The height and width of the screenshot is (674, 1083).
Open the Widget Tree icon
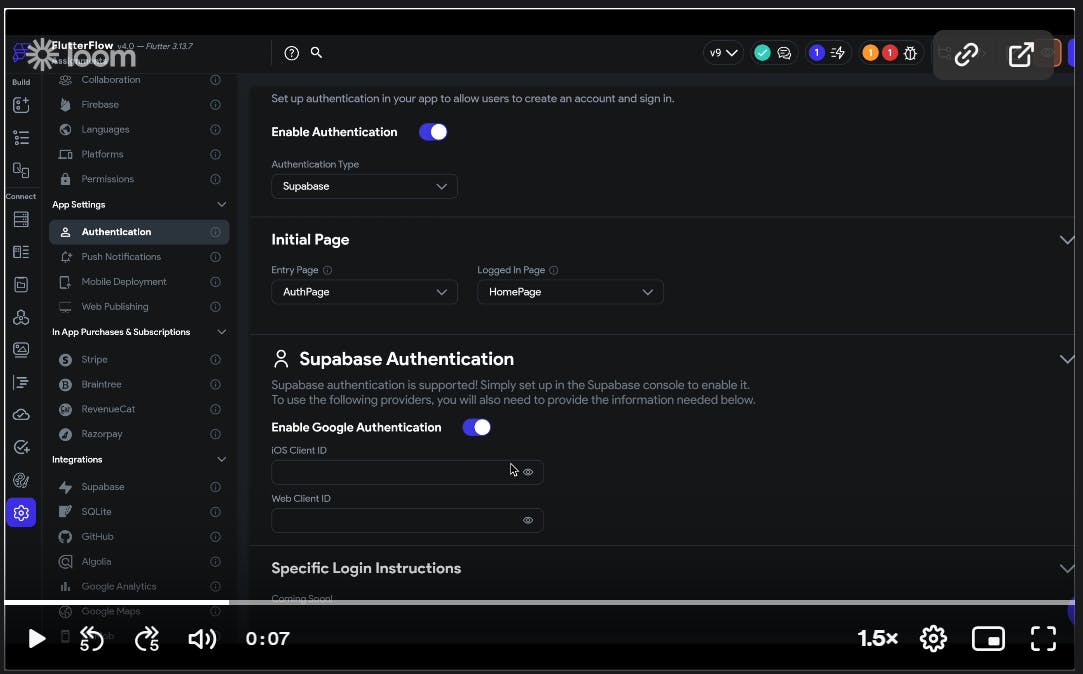click(21, 137)
